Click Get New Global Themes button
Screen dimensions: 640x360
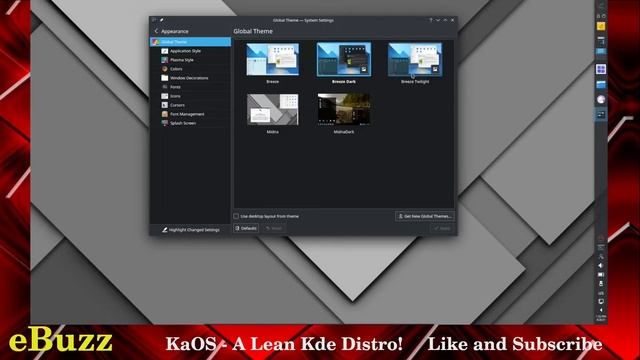tap(425, 216)
